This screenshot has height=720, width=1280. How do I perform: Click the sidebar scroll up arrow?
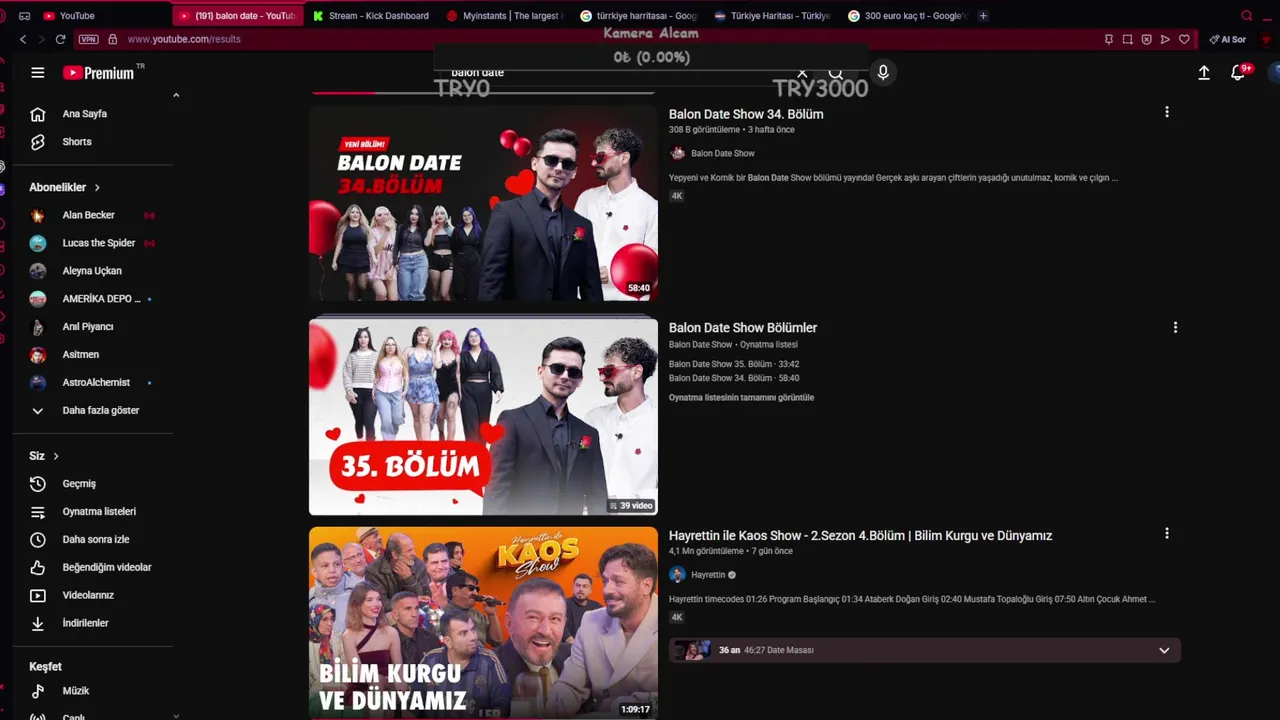[x=176, y=95]
